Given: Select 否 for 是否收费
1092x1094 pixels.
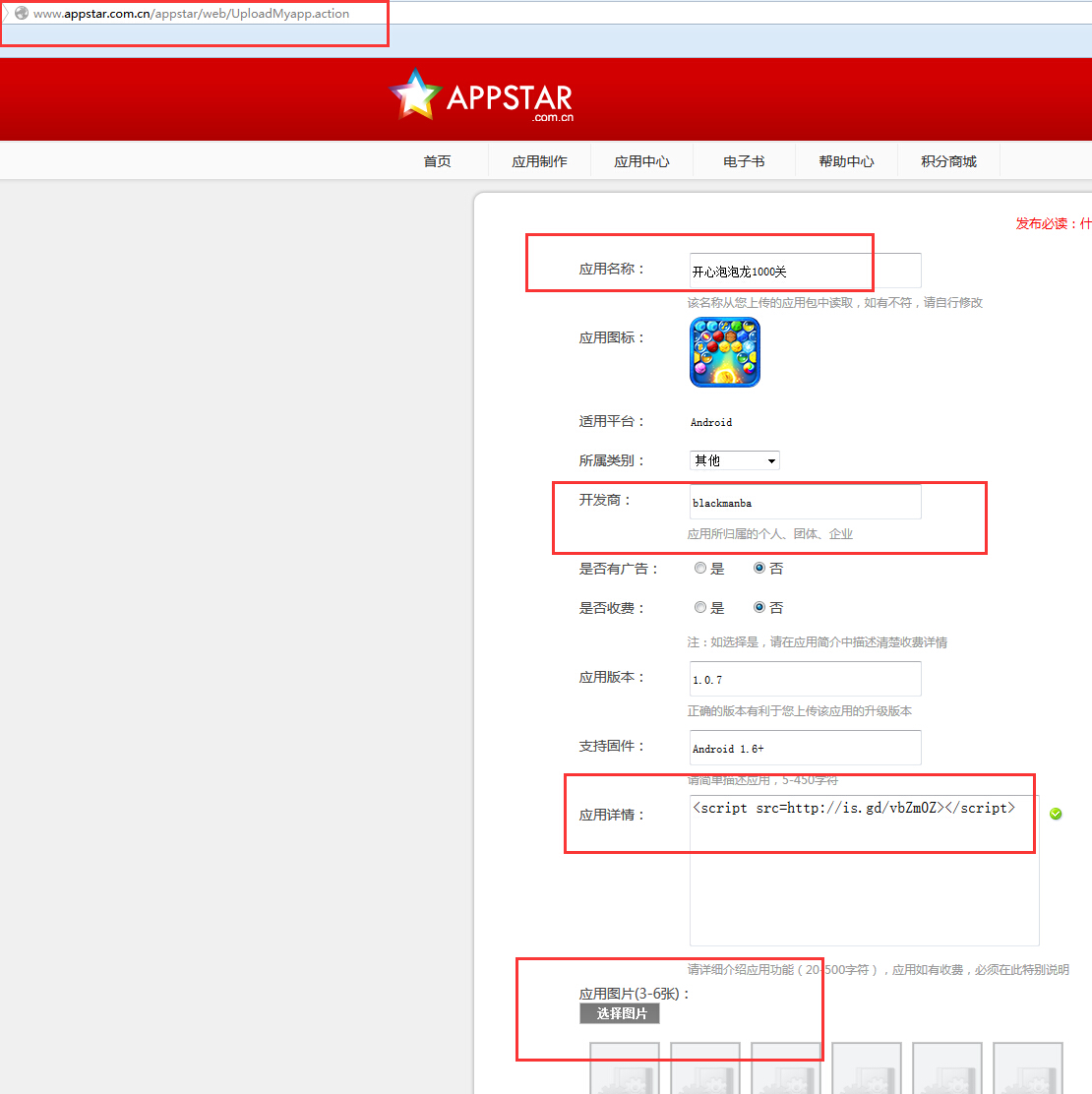Looking at the screenshot, I should pyautogui.click(x=759, y=607).
